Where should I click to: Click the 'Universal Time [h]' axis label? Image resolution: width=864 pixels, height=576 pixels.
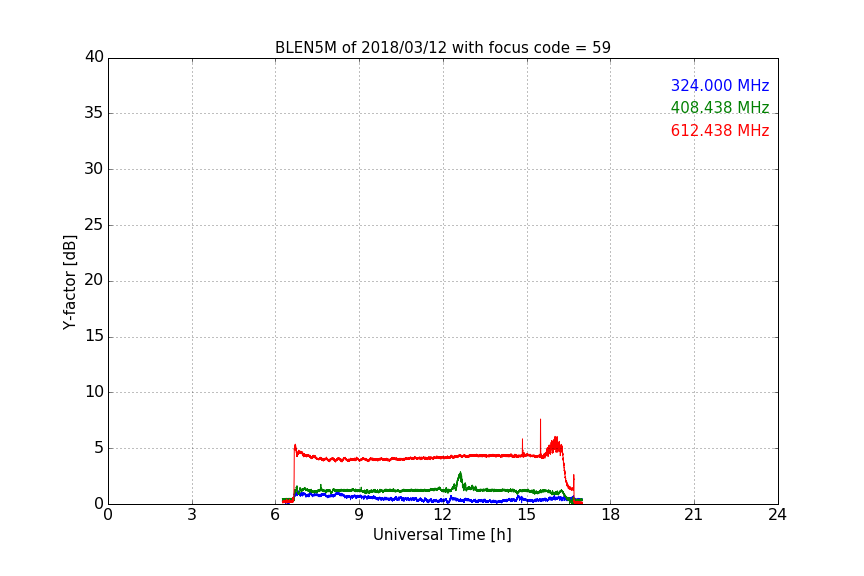(442, 535)
